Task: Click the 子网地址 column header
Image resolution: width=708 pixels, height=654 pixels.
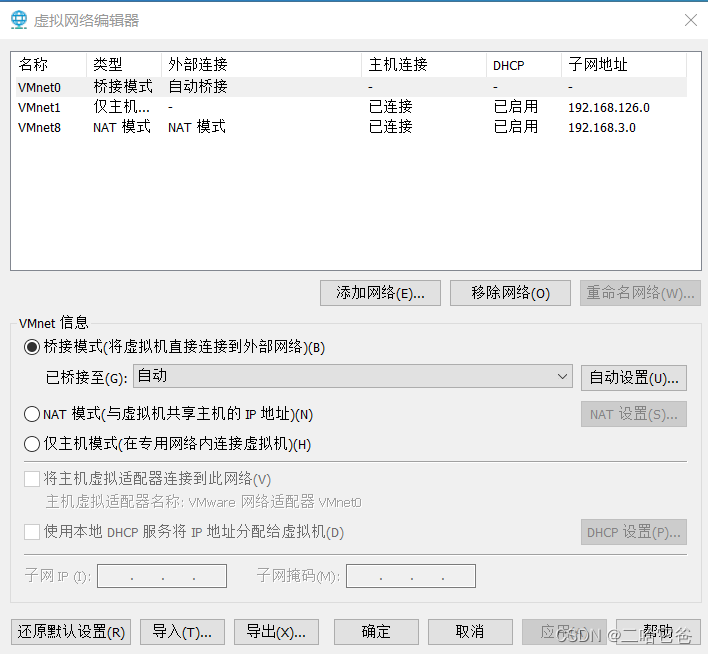Action: coord(624,65)
